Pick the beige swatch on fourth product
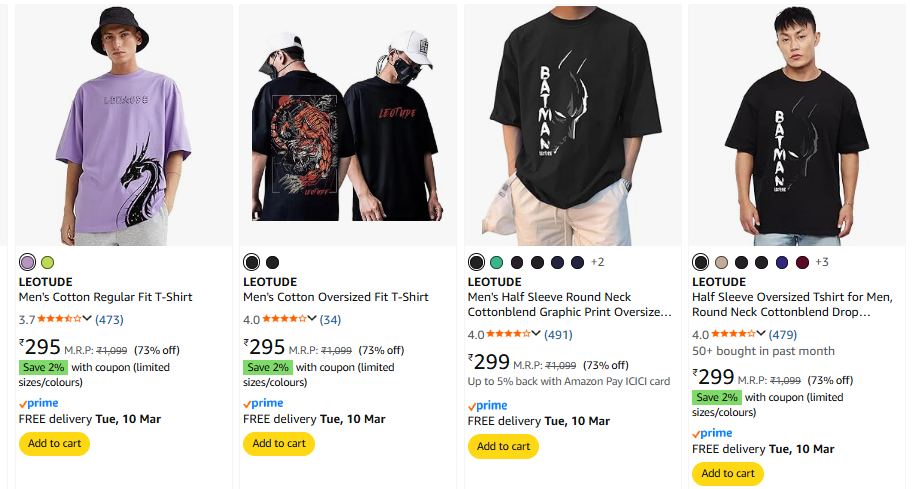Viewport: 913px width, 489px height. tap(721, 262)
